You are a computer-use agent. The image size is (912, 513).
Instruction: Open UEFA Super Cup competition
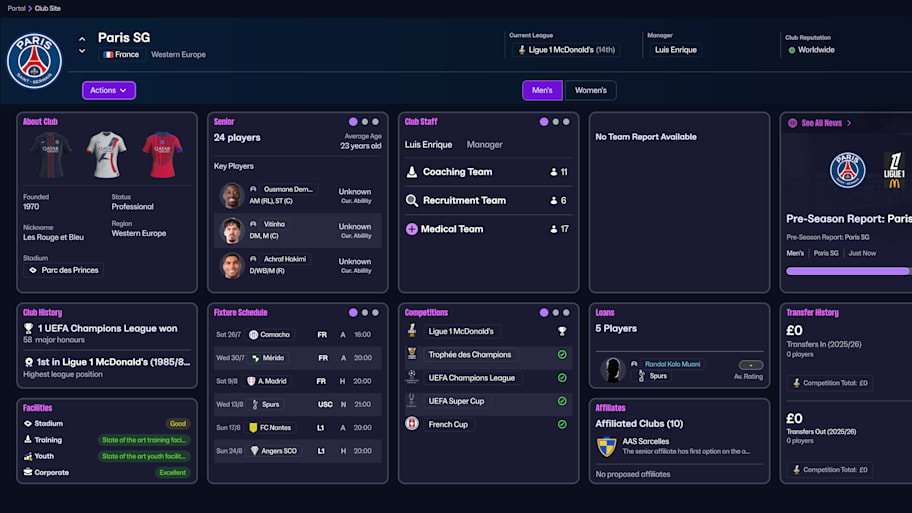pos(456,401)
